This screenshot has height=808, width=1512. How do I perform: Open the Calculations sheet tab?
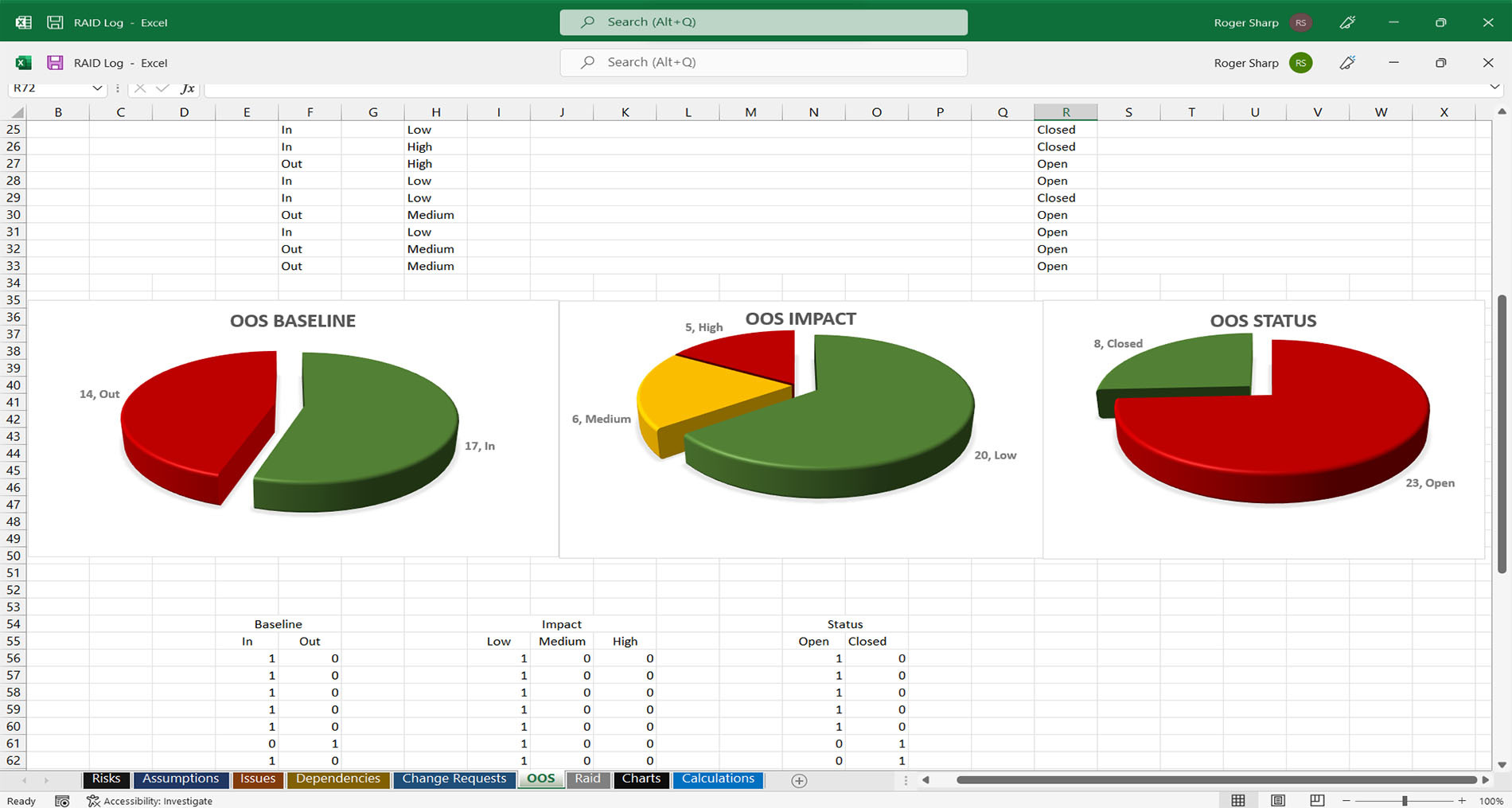click(x=718, y=779)
